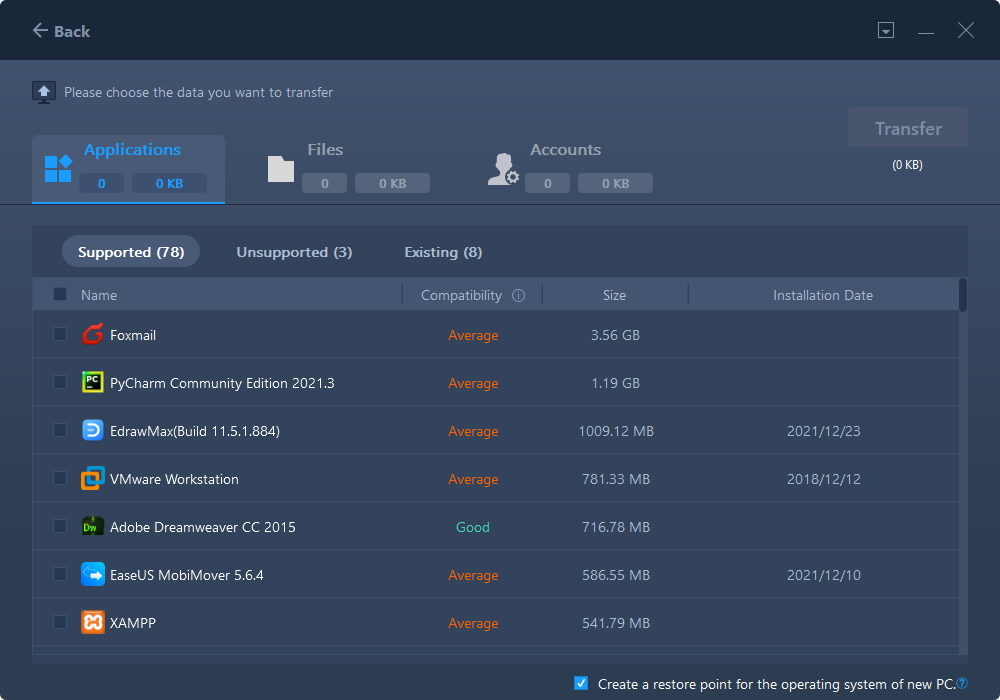Click the Transfer button
Viewport: 1000px width, 700px height.
(907, 128)
